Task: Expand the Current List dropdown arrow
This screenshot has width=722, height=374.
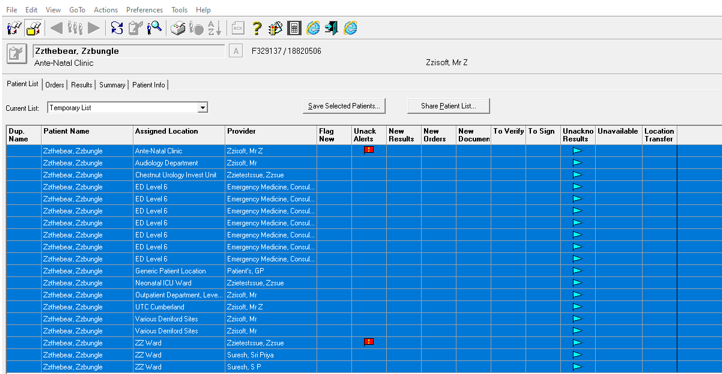Action: (202, 108)
